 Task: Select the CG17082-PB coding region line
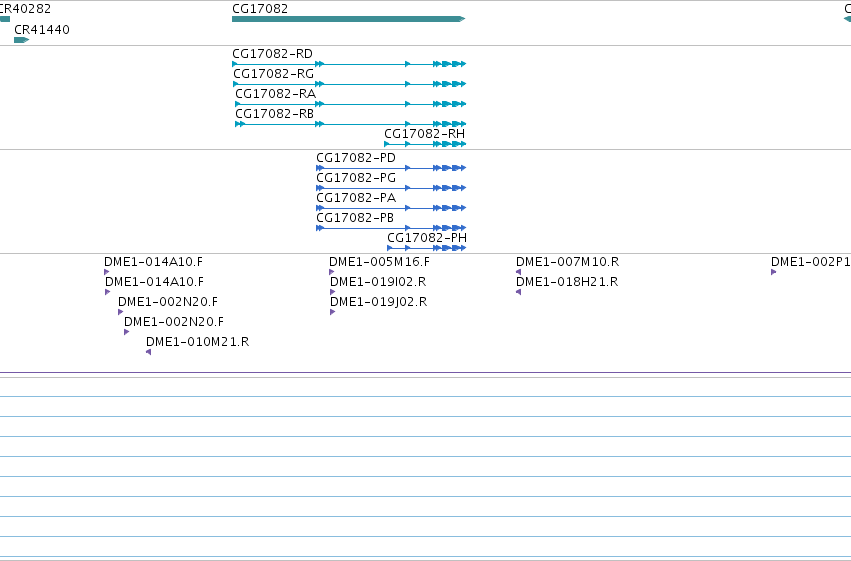coord(391,228)
